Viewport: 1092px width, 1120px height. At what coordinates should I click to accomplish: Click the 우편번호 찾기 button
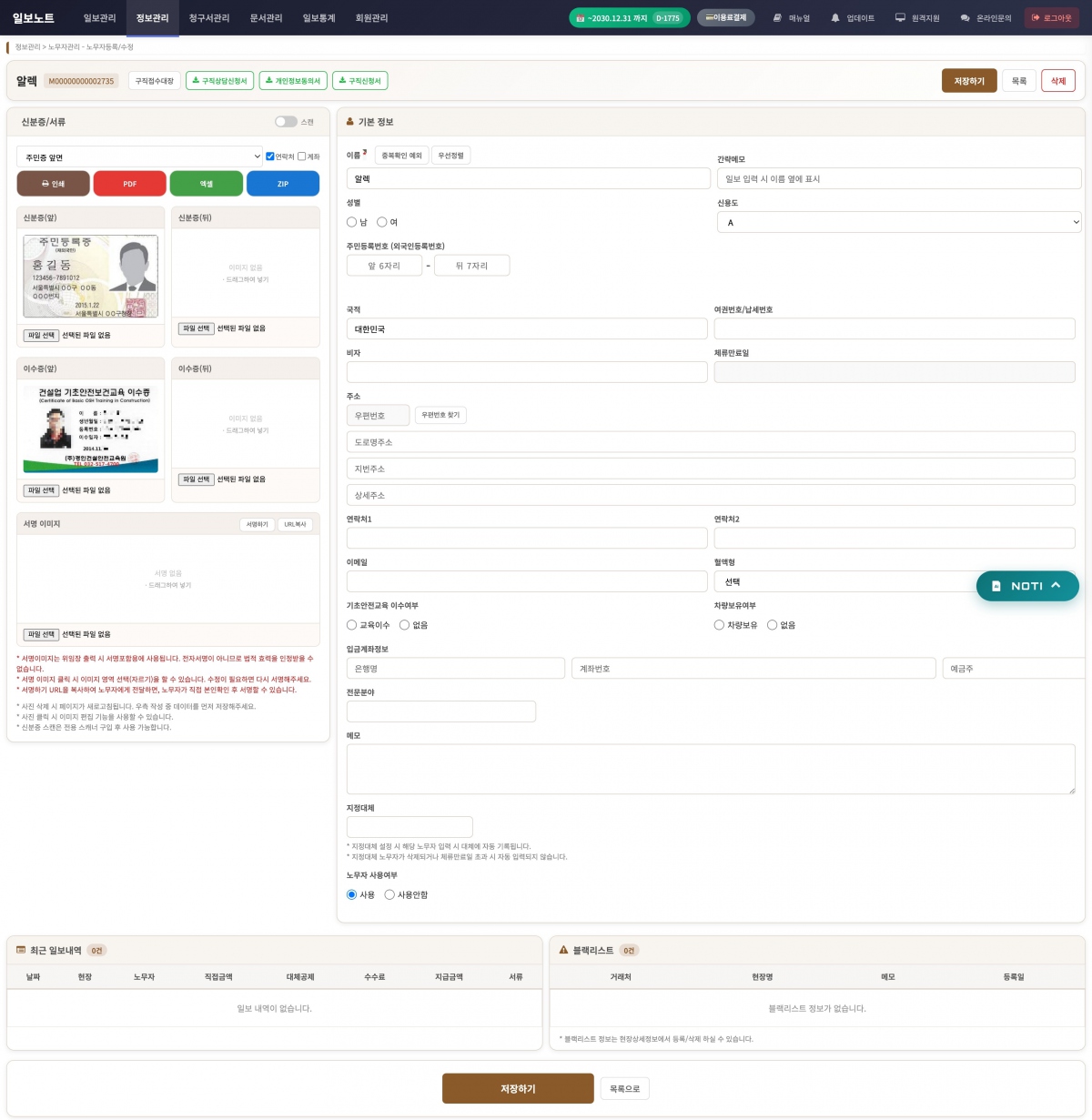440,415
